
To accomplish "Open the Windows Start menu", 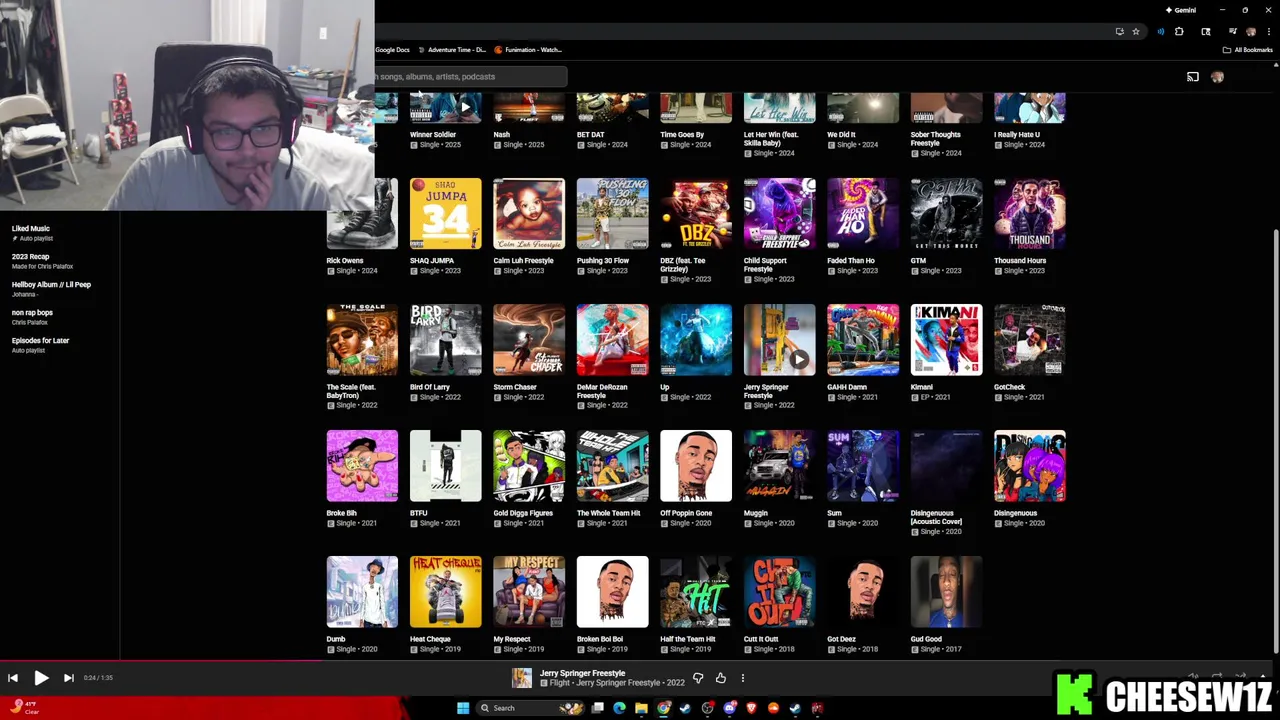I will tap(462, 708).
